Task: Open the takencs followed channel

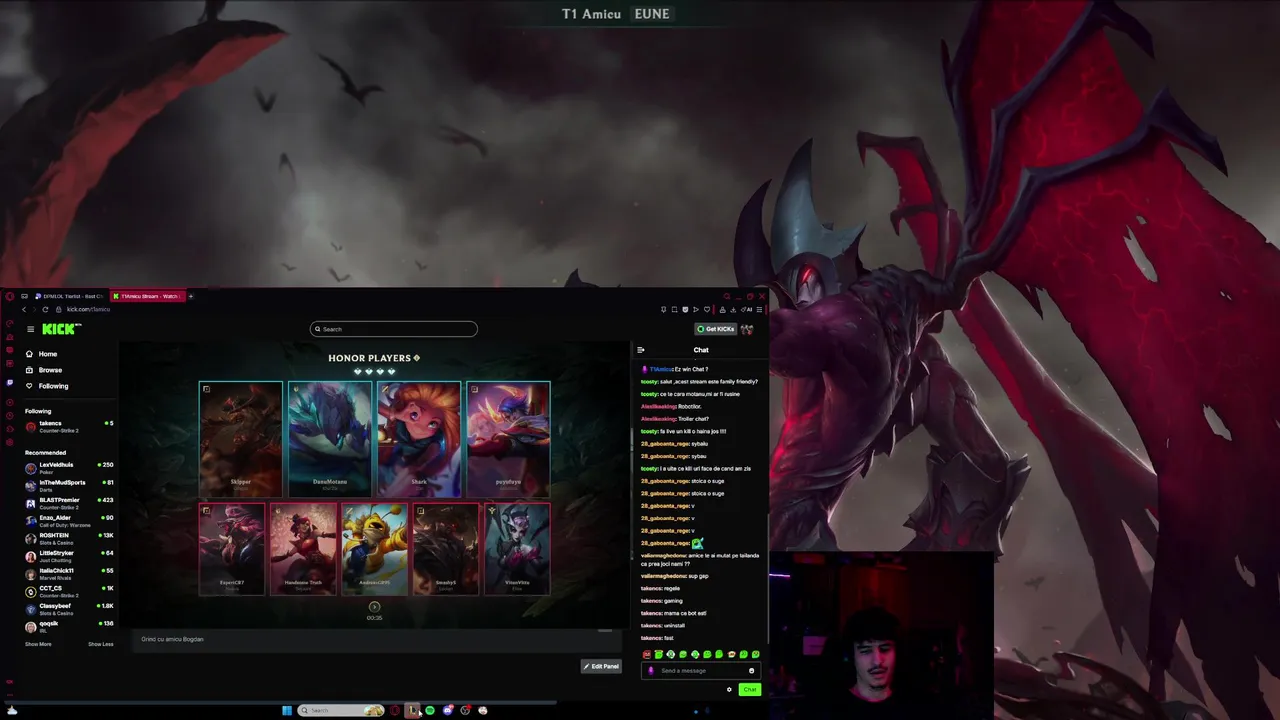Action: tap(69, 426)
